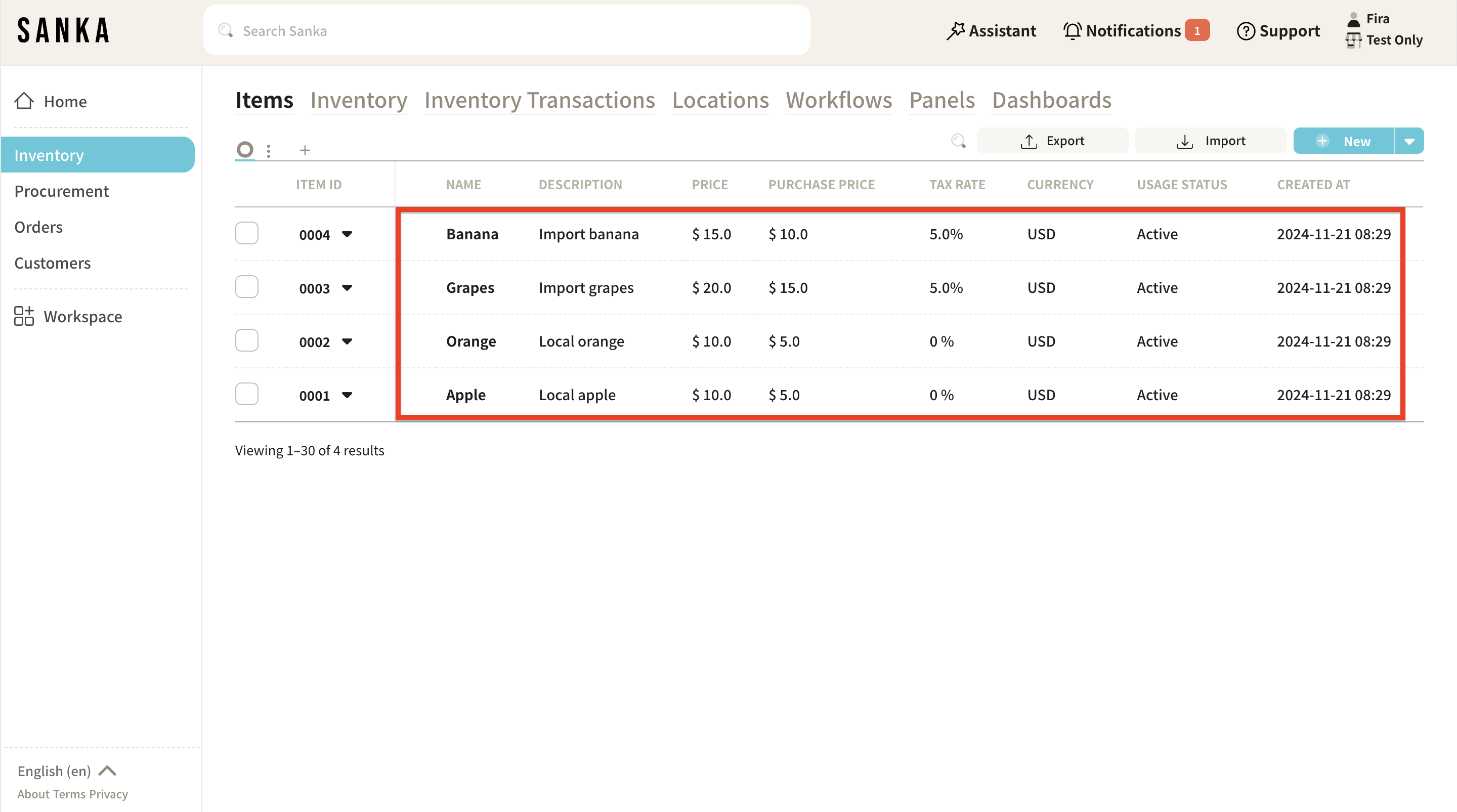1457x812 pixels.
Task: Click the Workspace grid icon
Action: (24, 316)
